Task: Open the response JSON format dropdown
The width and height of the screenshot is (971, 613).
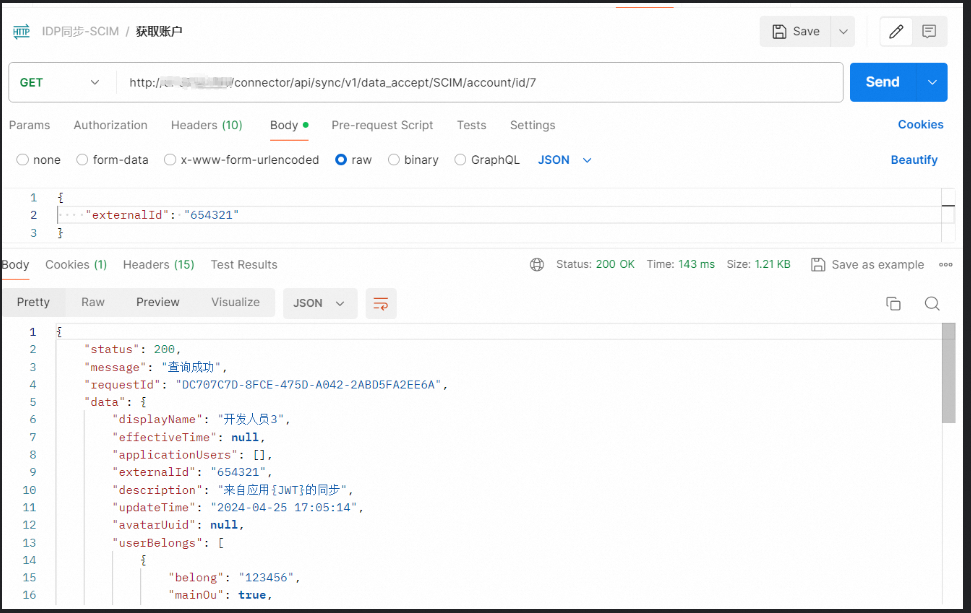Action: point(320,304)
